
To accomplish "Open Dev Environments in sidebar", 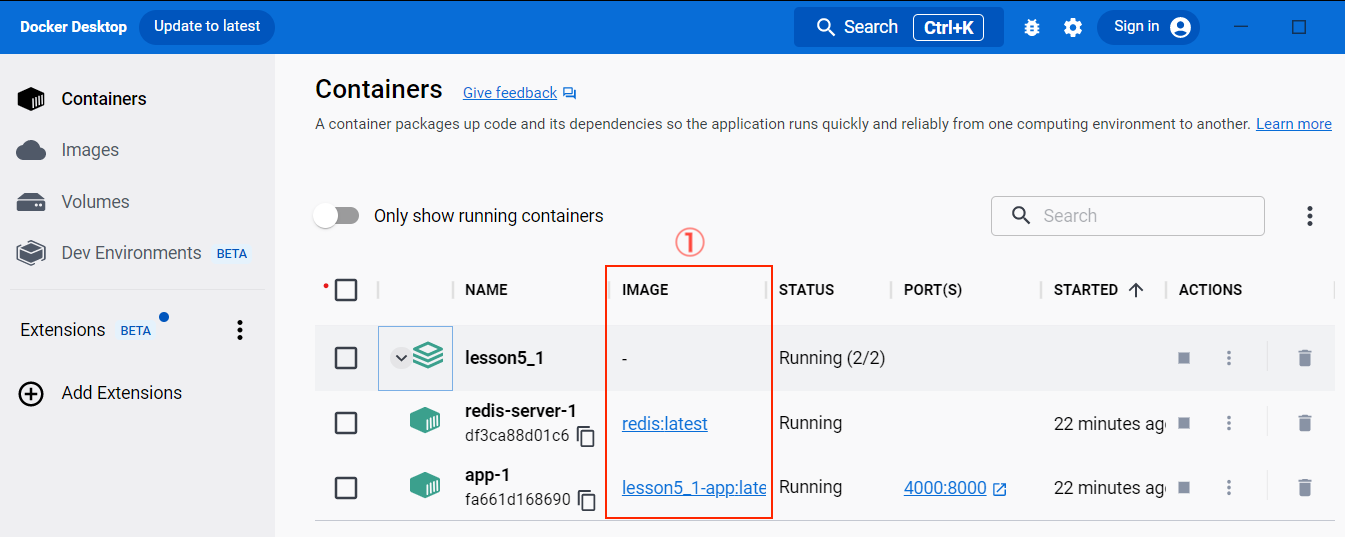I will 131,253.
